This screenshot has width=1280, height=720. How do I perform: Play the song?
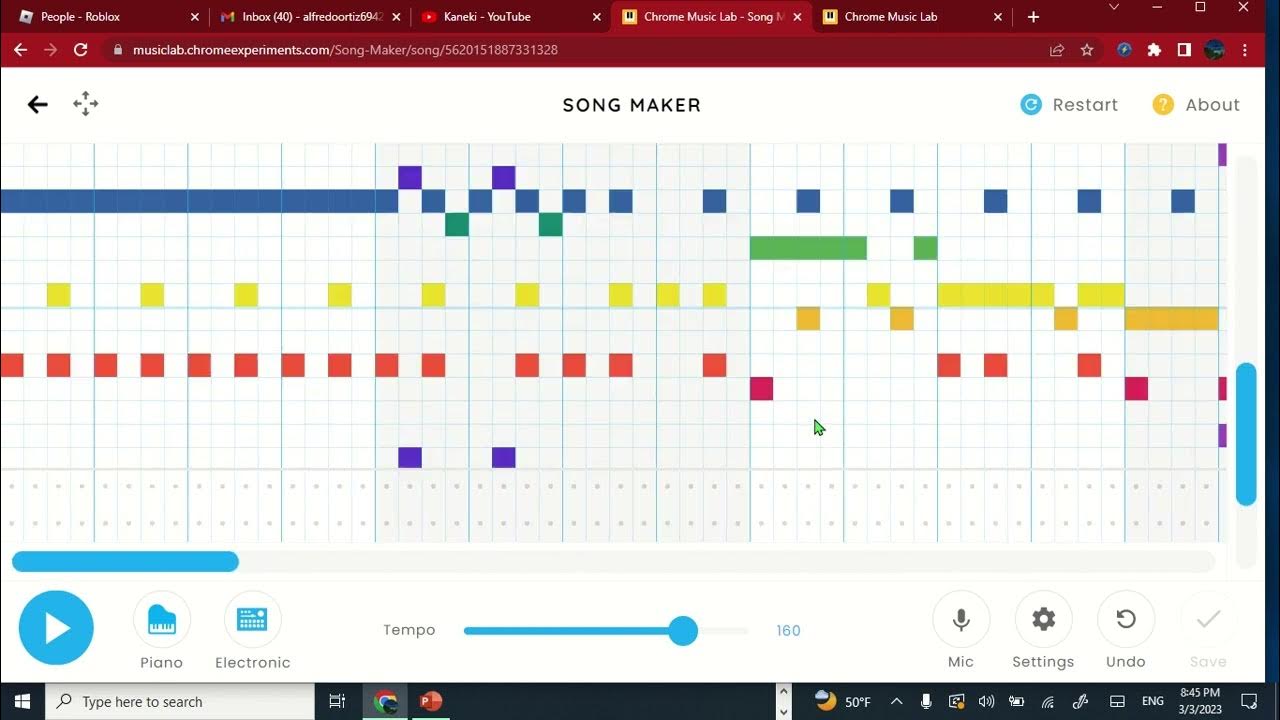pyautogui.click(x=56, y=628)
